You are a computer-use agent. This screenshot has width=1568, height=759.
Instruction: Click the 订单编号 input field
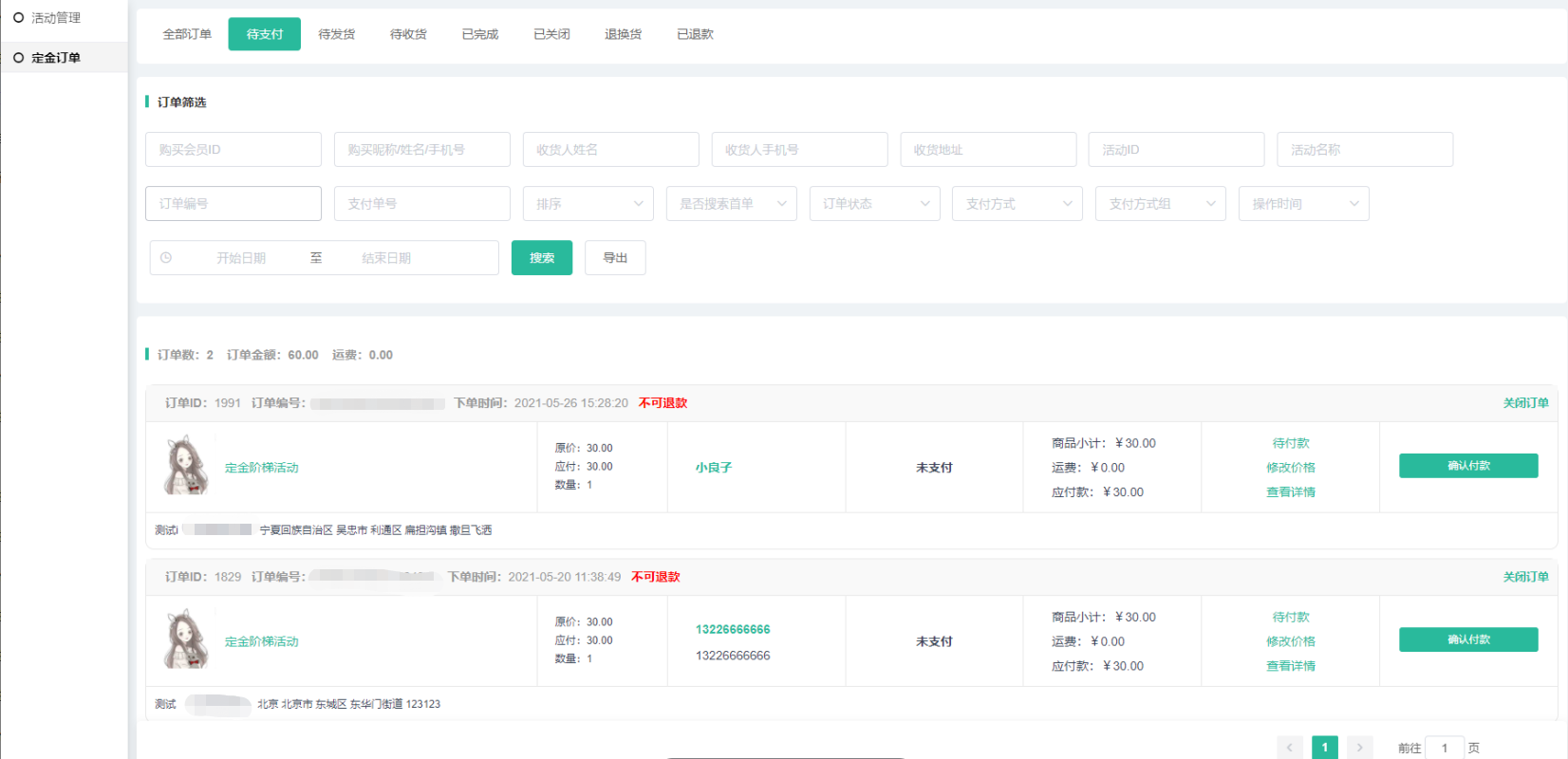coord(233,204)
